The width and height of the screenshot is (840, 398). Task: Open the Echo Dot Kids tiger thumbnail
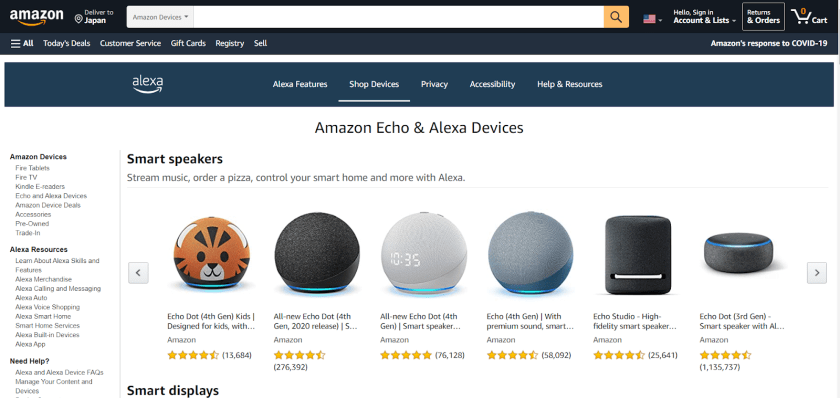click(x=211, y=254)
